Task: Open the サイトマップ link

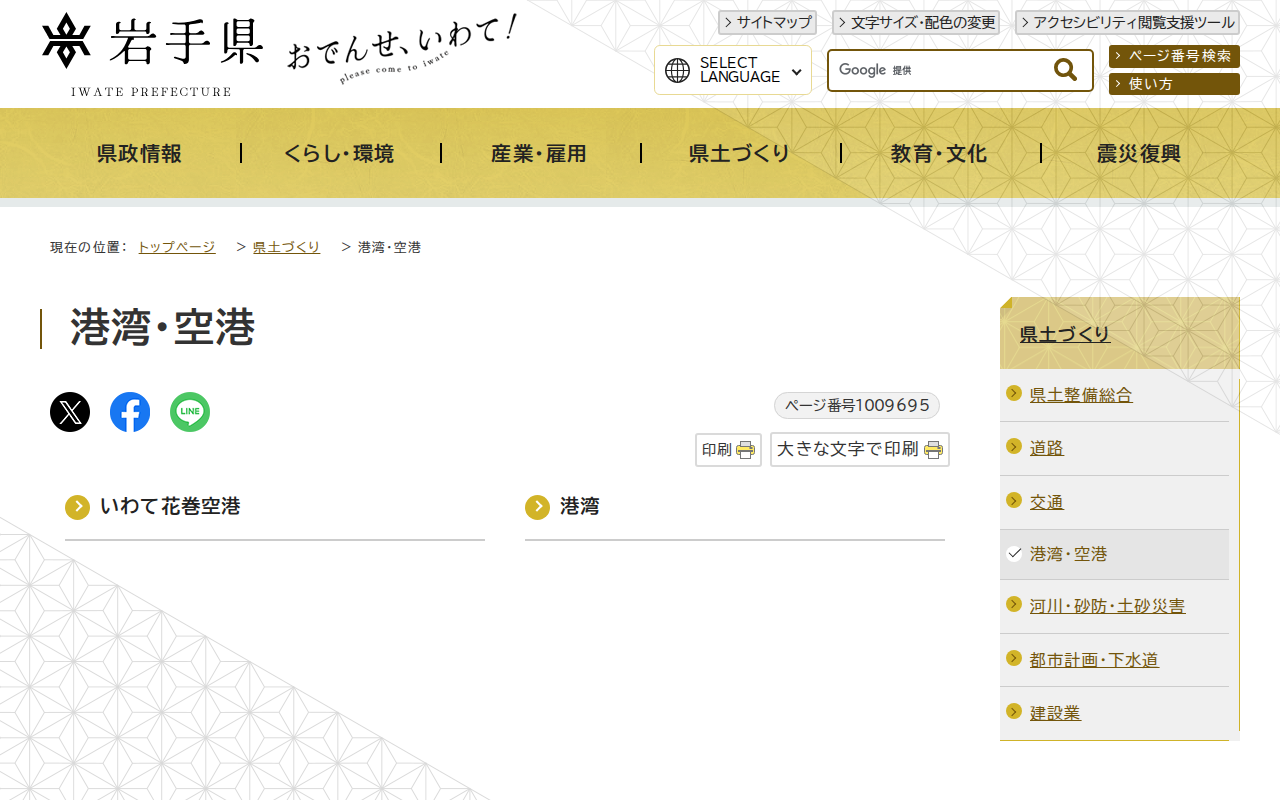Action: [x=767, y=23]
